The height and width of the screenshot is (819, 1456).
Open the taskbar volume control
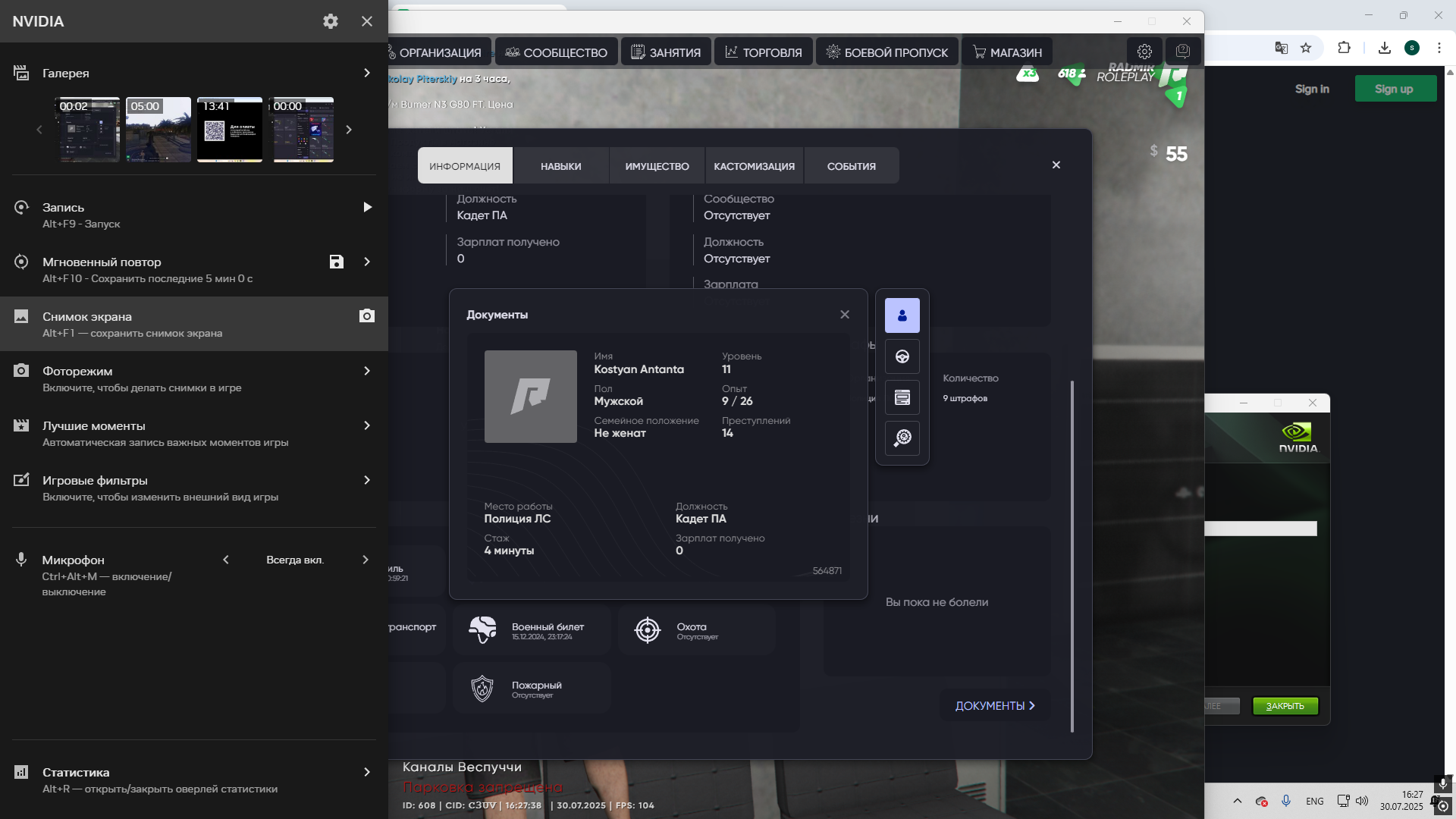coord(1362,801)
